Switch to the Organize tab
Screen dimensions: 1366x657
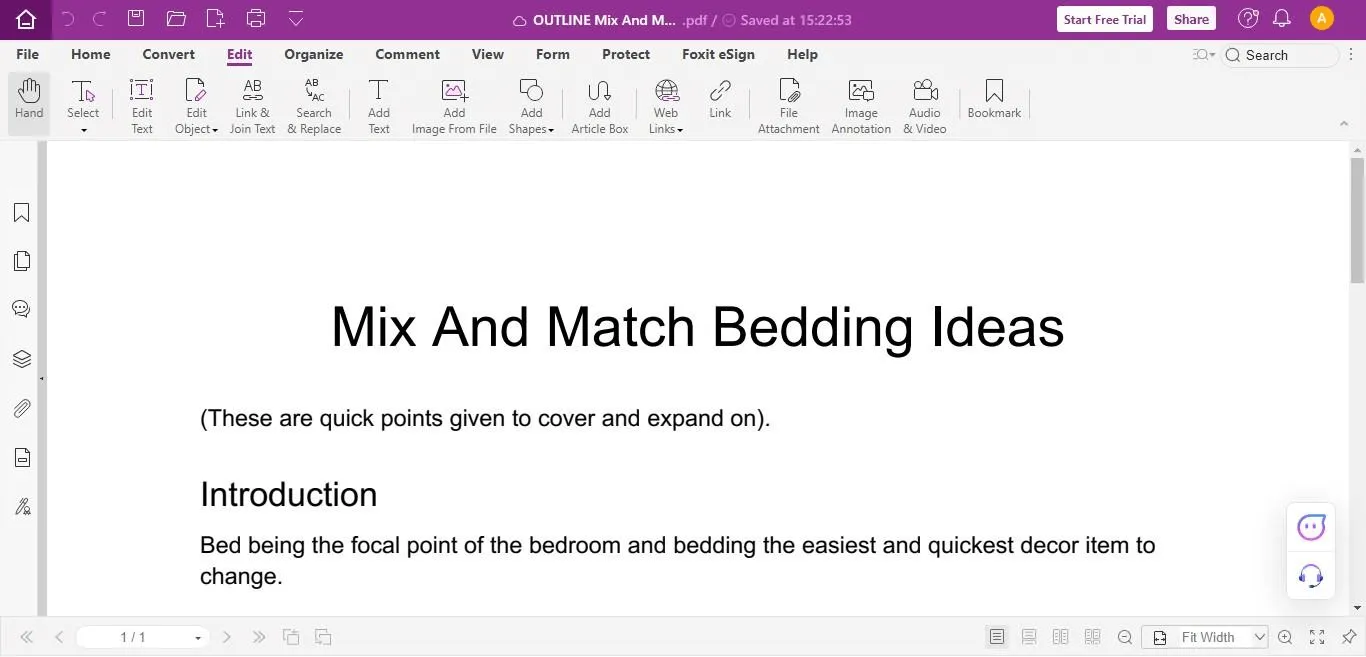pyautogui.click(x=313, y=54)
